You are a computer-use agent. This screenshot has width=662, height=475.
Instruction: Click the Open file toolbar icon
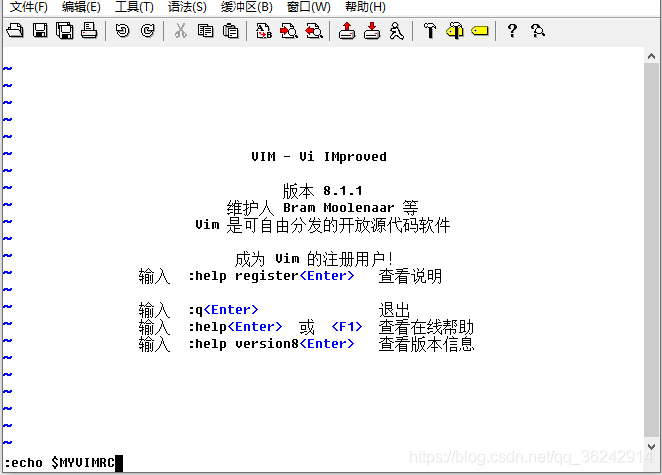[x=15, y=31]
